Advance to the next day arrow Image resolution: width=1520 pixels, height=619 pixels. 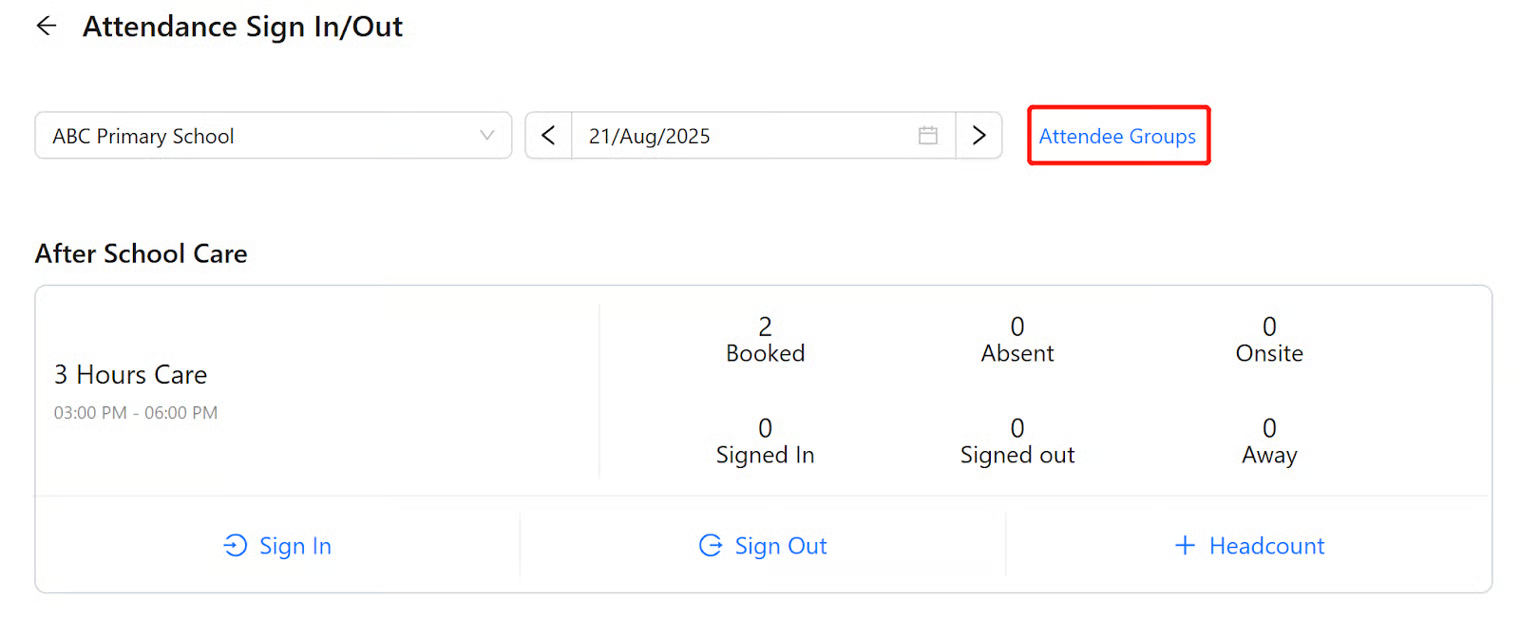pyautogui.click(x=979, y=136)
